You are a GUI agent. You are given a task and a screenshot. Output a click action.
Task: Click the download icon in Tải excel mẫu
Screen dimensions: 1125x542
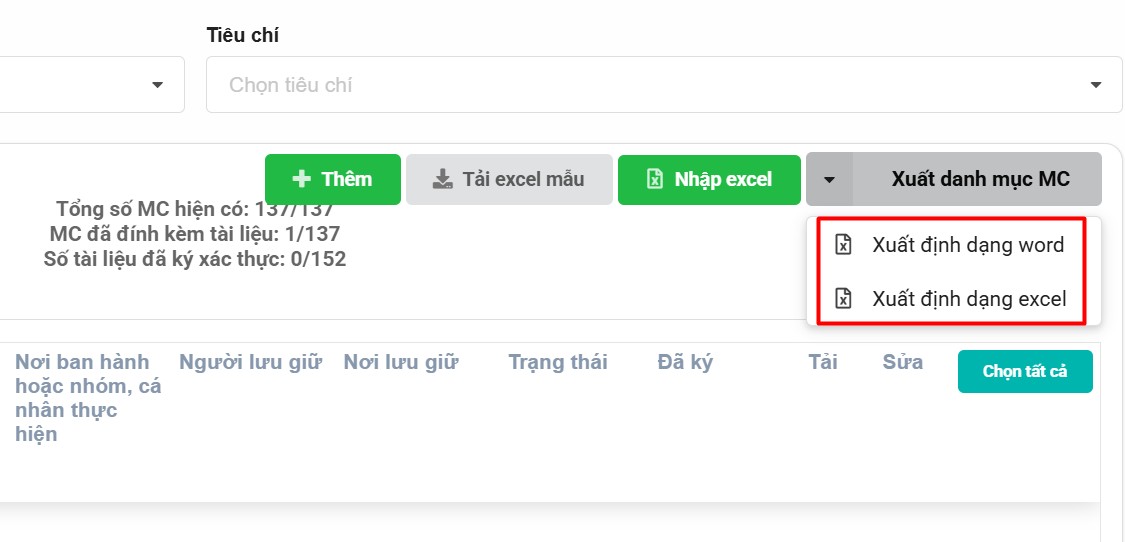coord(442,179)
